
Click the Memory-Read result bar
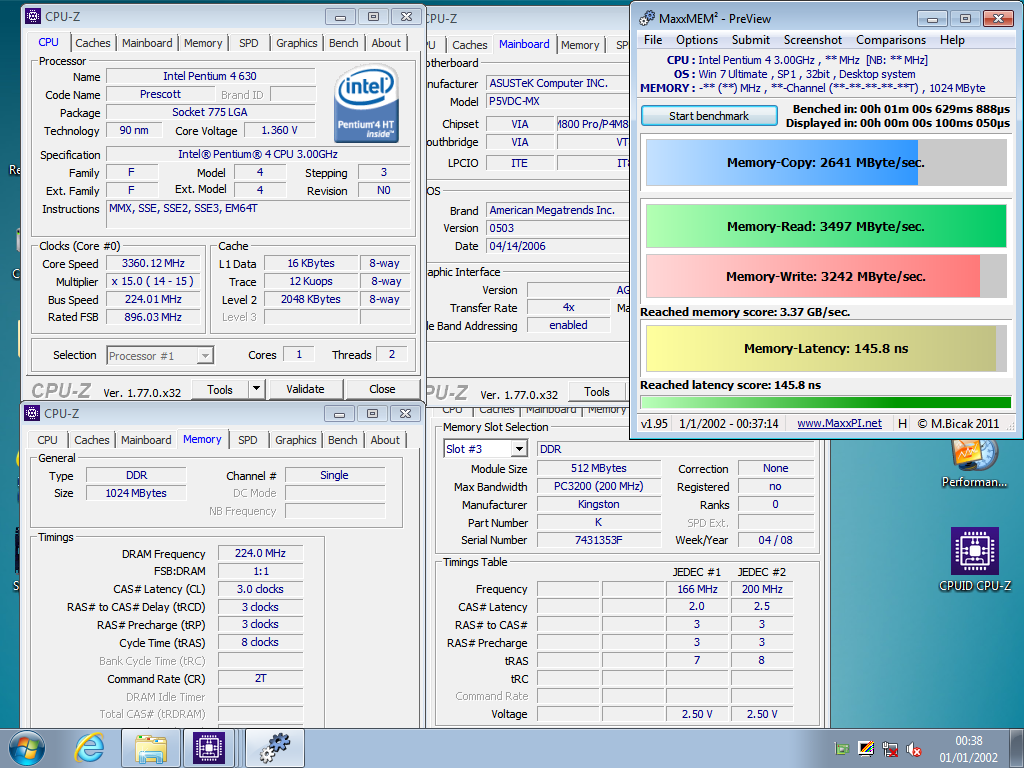[826, 226]
